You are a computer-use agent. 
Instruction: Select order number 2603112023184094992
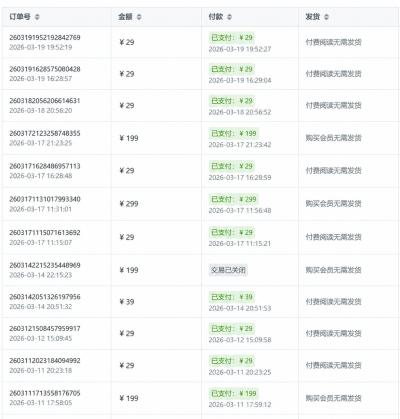(x=45, y=361)
